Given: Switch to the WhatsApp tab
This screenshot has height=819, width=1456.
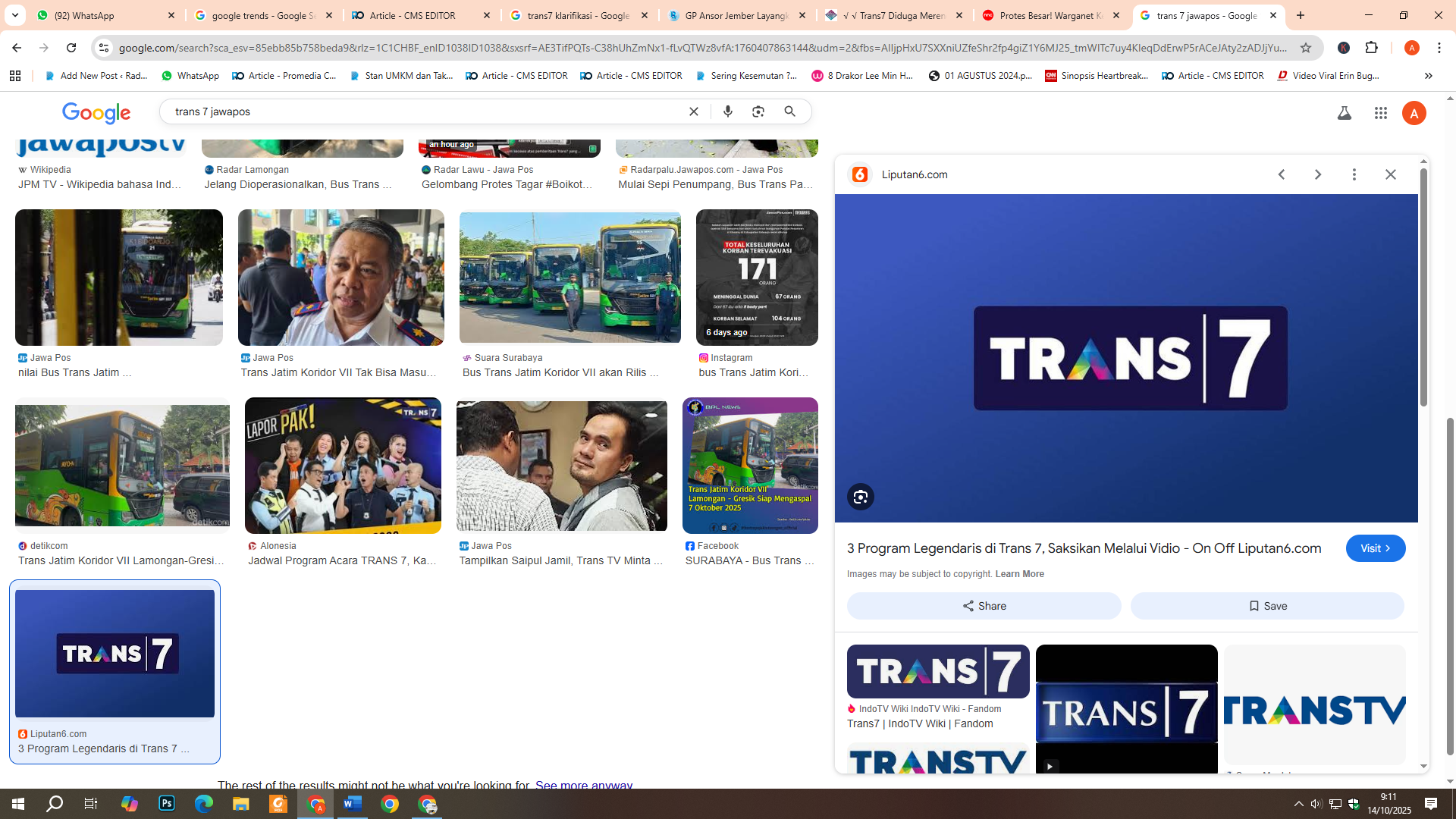Looking at the screenshot, I should click(106, 15).
